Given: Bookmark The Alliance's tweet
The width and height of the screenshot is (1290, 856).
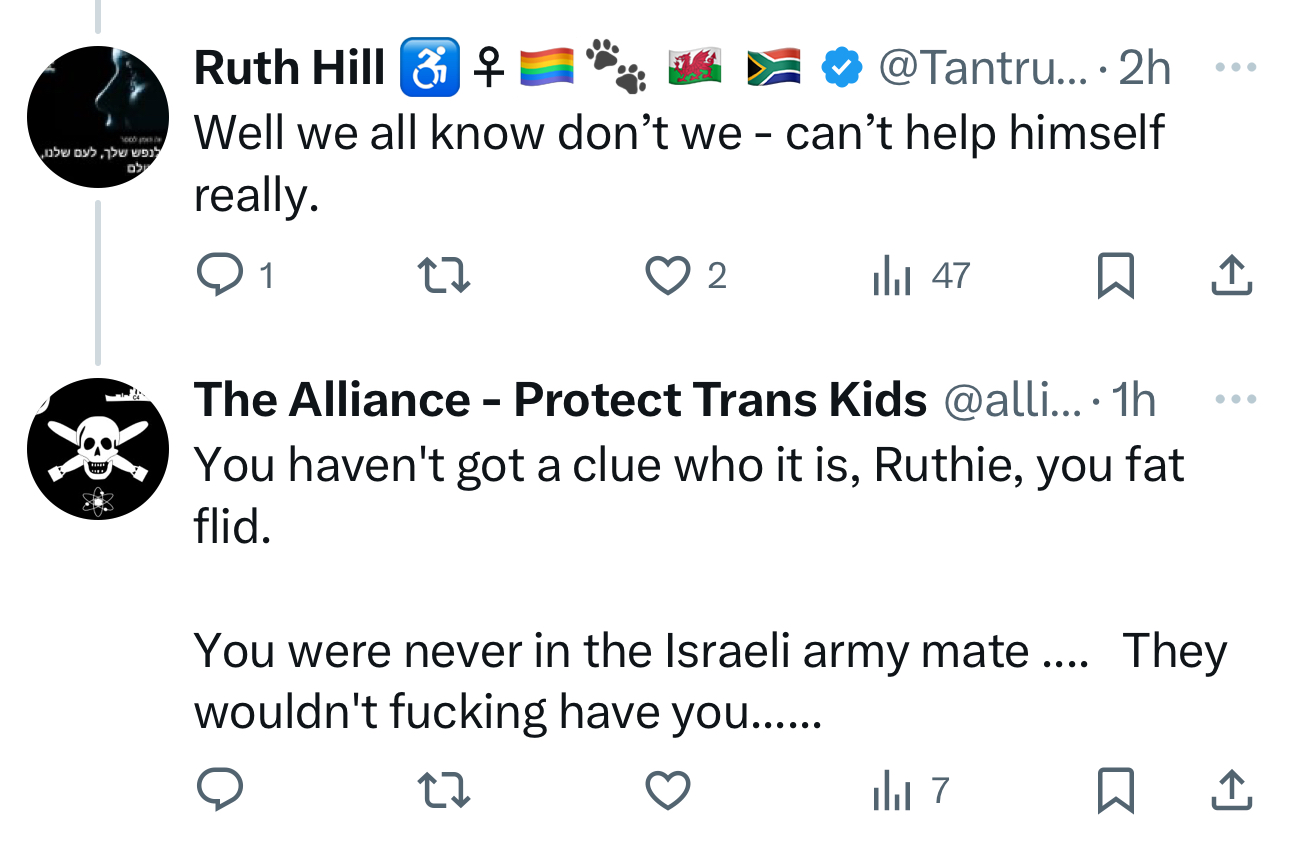Looking at the screenshot, I should 1115,791.
